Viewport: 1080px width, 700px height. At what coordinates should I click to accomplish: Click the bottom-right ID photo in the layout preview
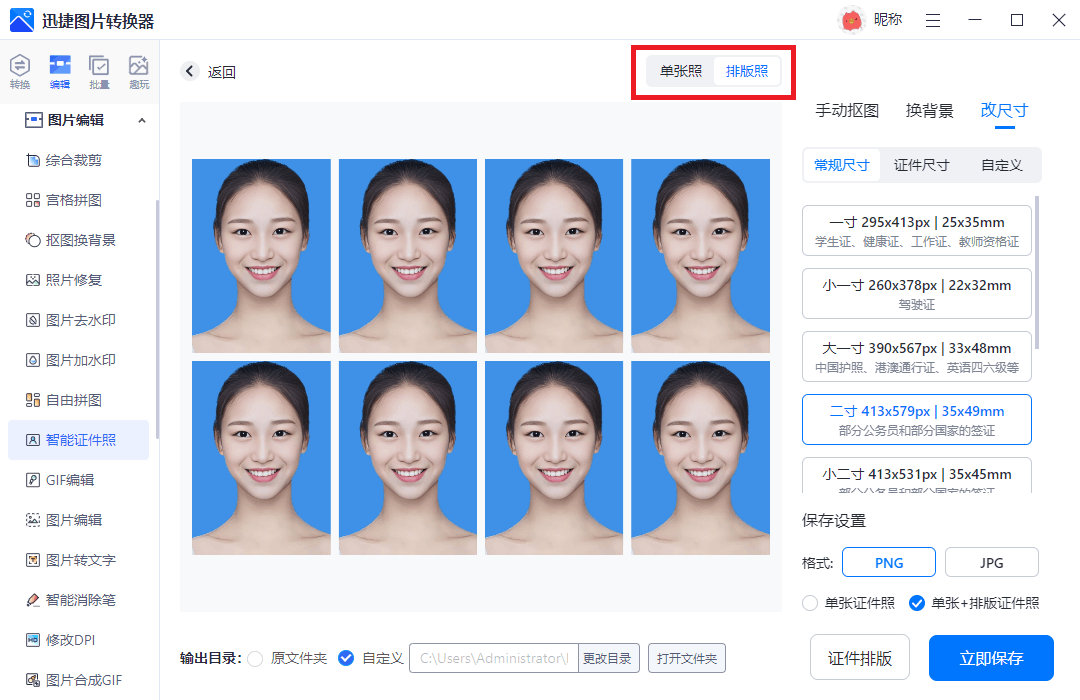click(700, 457)
